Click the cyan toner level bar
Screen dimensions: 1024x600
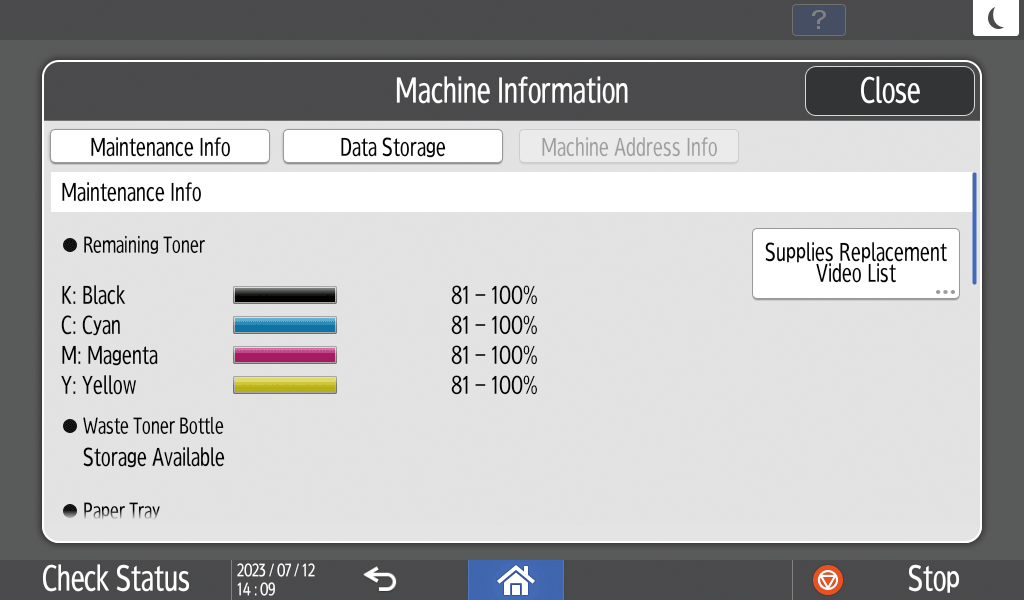[285, 326]
